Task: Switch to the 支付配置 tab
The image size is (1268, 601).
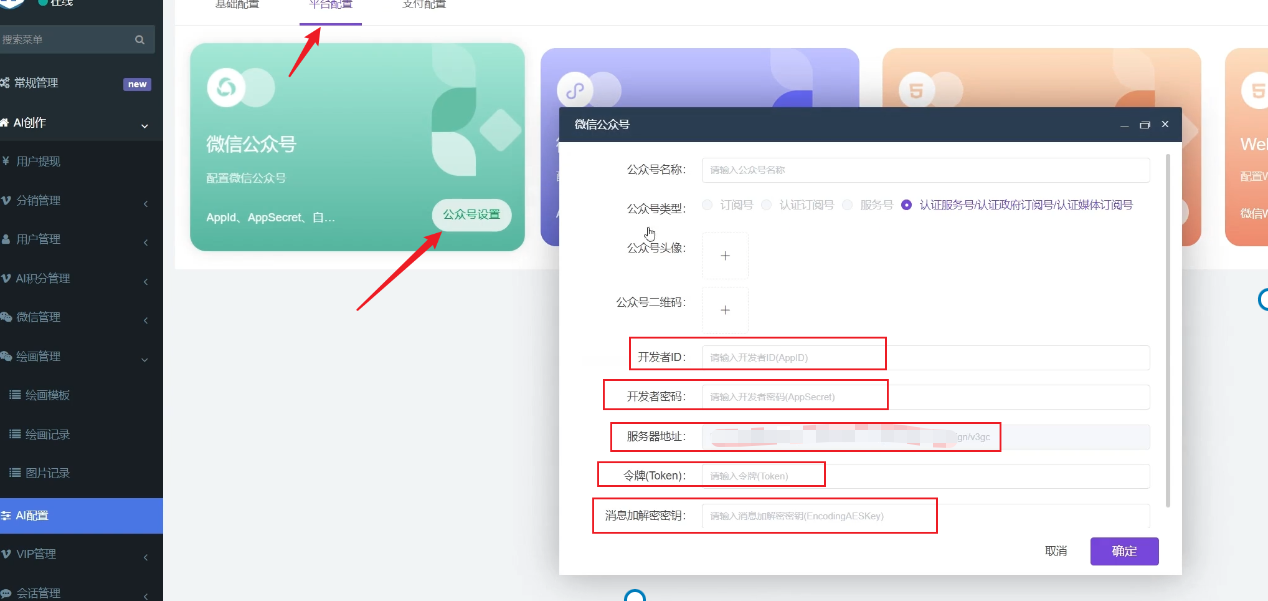Action: [x=424, y=5]
